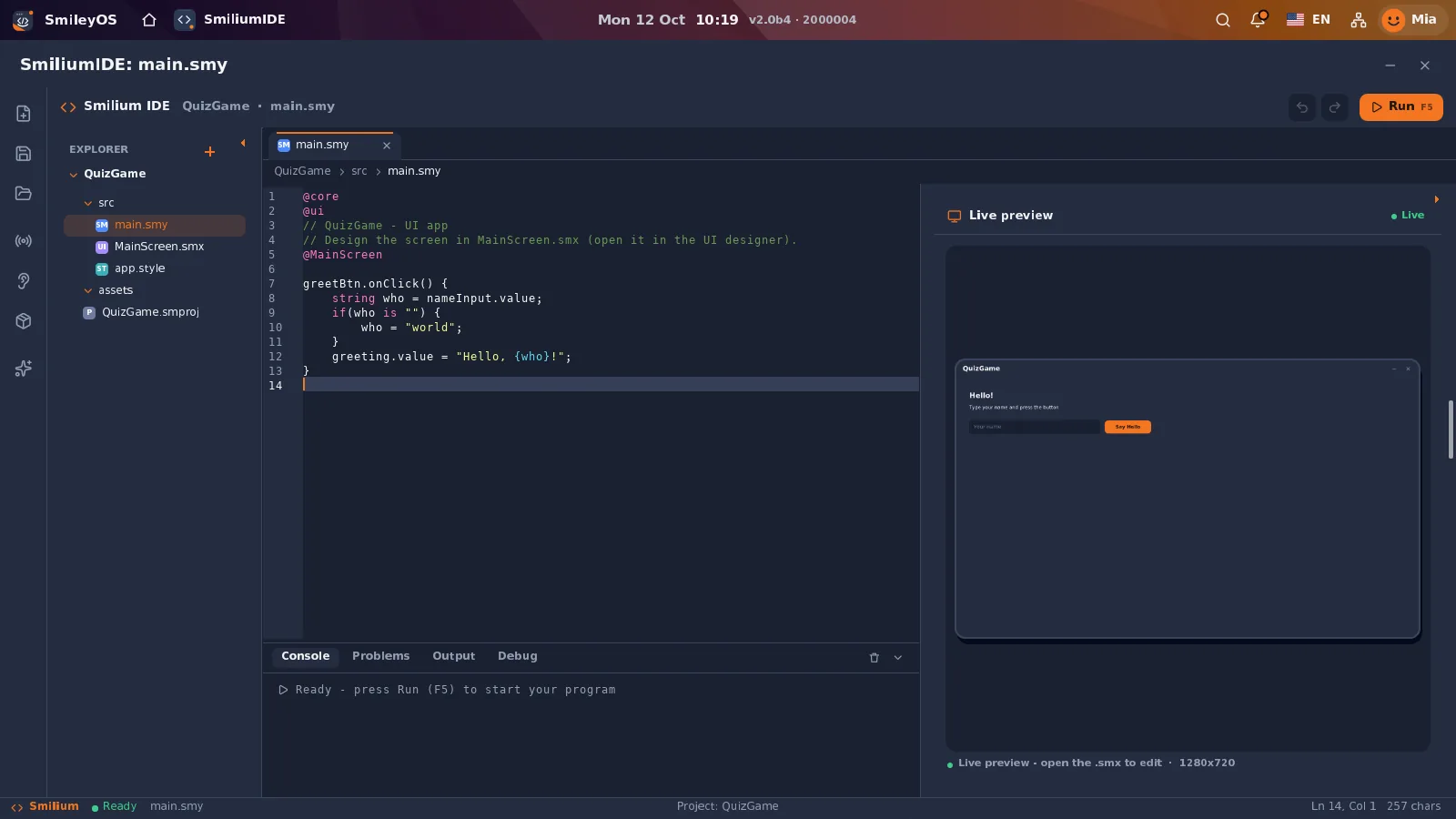Screen dimensions: 1456x819
Task: Switch to the Problems tab
Action: point(380,656)
